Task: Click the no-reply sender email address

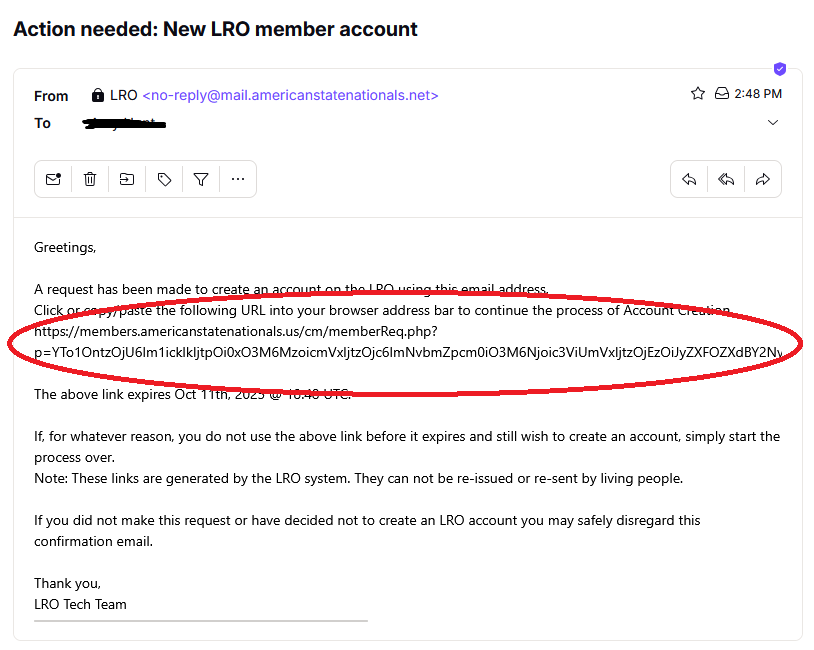Action: point(290,96)
